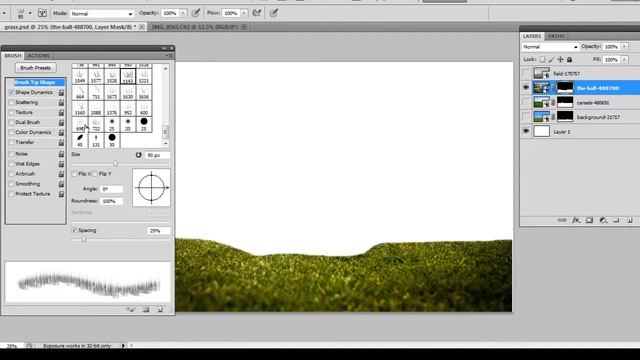The width and height of the screenshot is (640, 360).
Task: Hide the Layer 1 layer
Action: 526,131
